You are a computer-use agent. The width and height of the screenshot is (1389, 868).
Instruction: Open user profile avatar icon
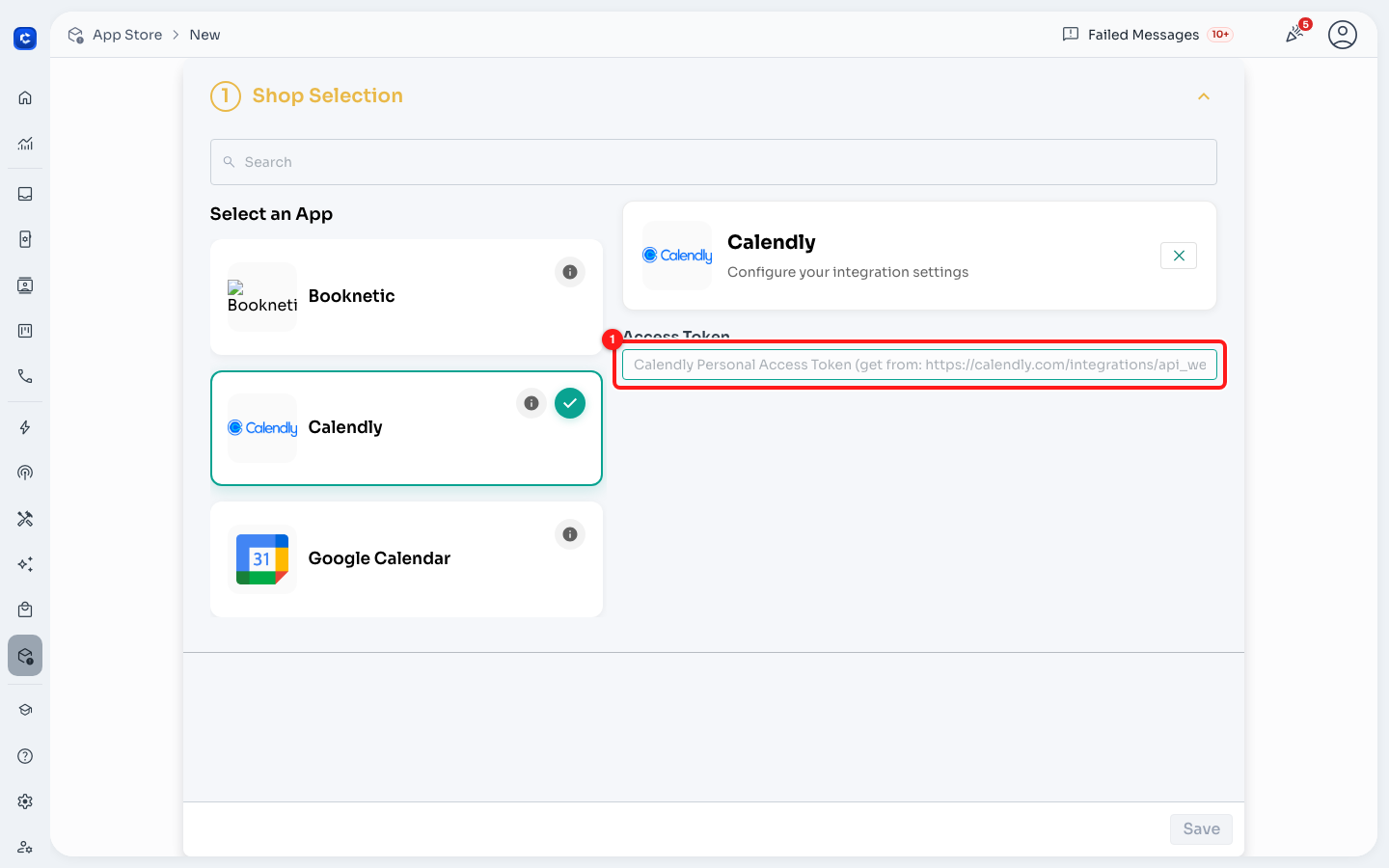point(1343,35)
